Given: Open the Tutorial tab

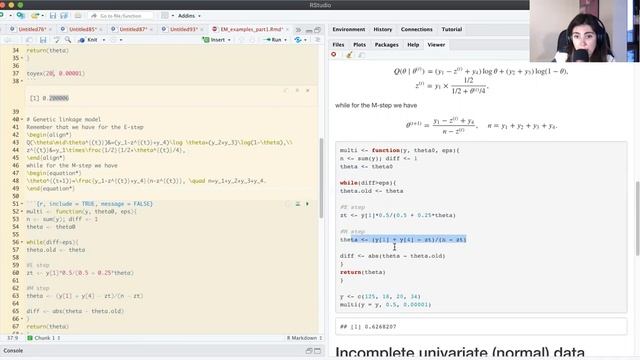Looking at the screenshot, I should click(451, 29).
